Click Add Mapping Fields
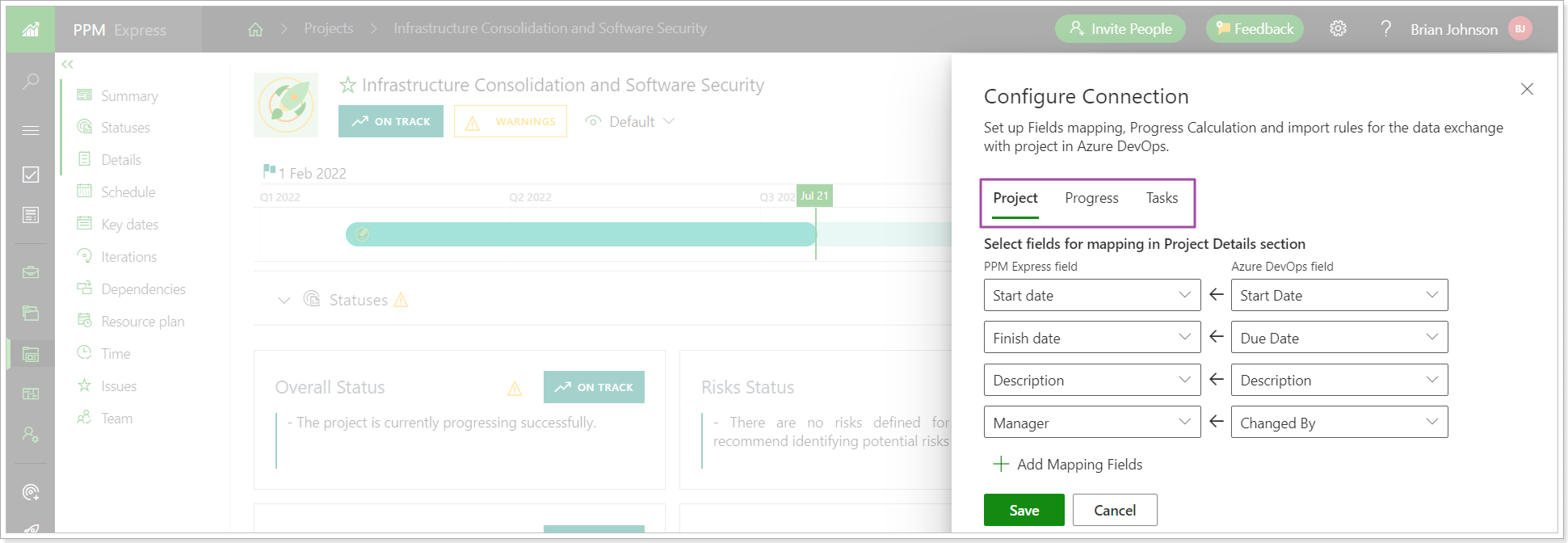The height and width of the screenshot is (543, 1568). [1067, 464]
